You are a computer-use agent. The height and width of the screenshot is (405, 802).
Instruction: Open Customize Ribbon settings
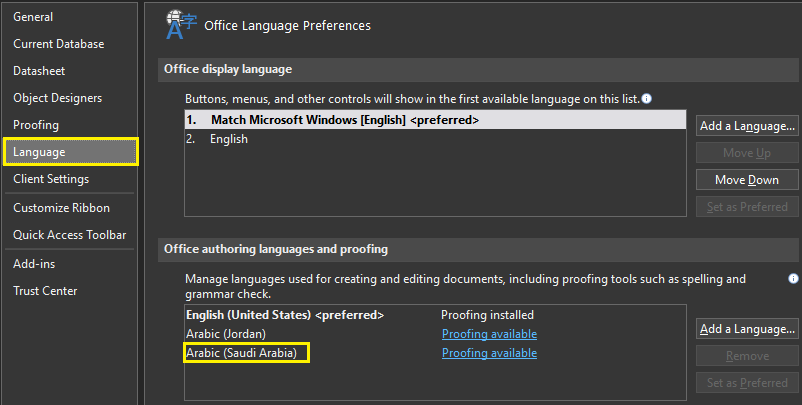click(x=61, y=208)
